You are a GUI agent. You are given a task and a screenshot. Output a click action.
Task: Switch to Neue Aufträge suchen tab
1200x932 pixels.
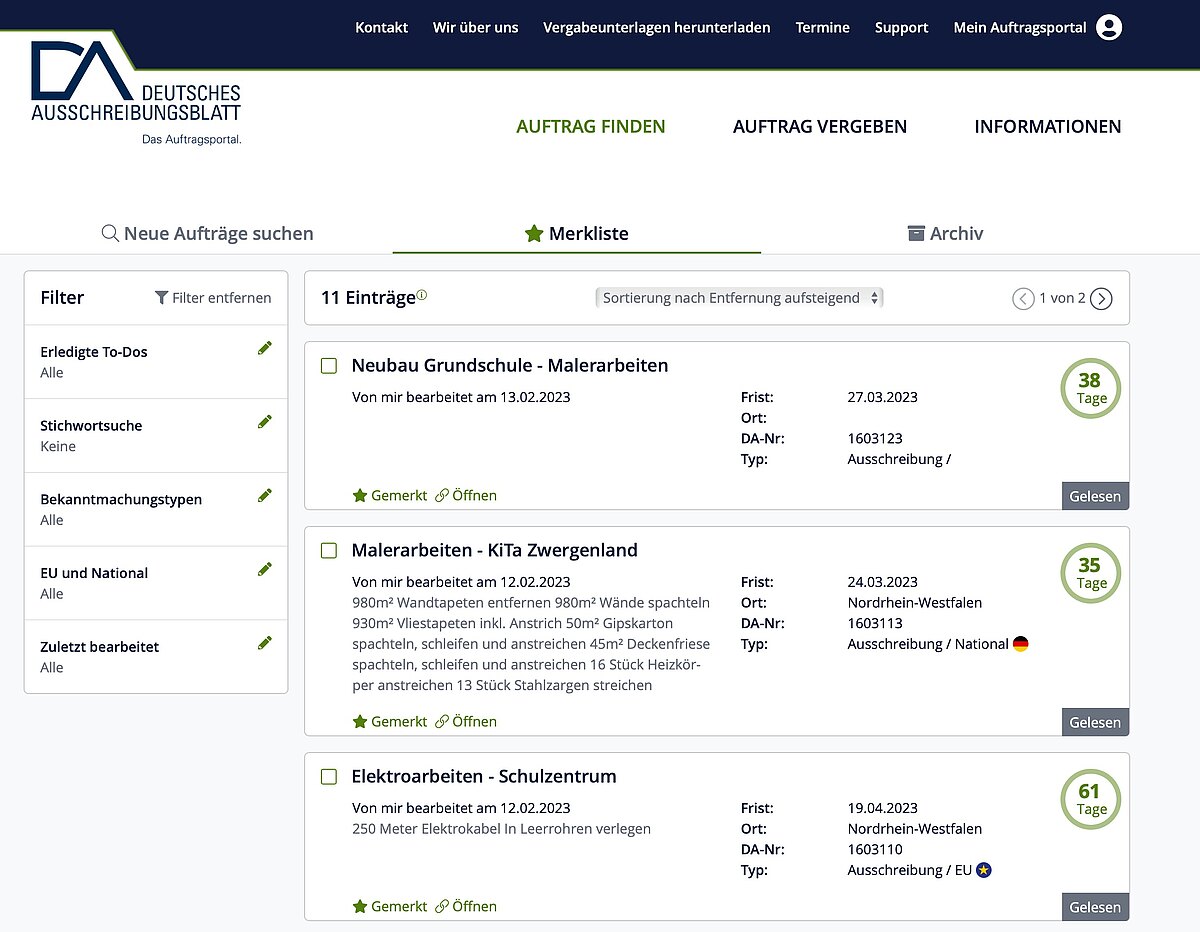(208, 233)
